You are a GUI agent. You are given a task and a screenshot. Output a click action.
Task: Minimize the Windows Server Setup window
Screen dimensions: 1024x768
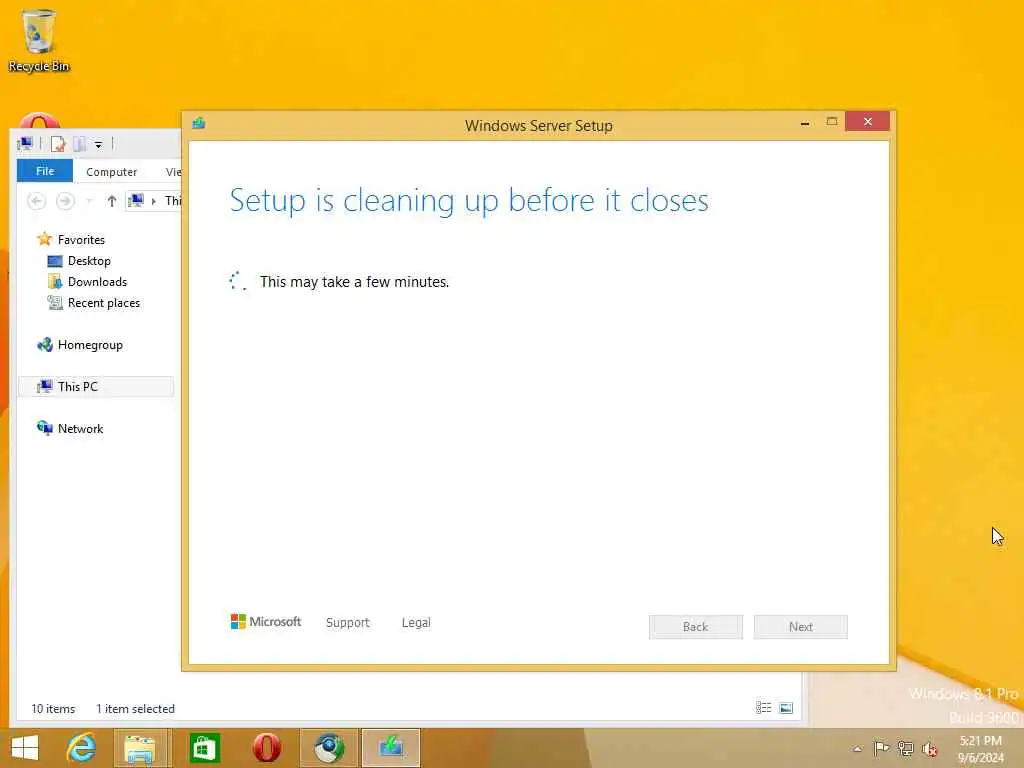805,122
